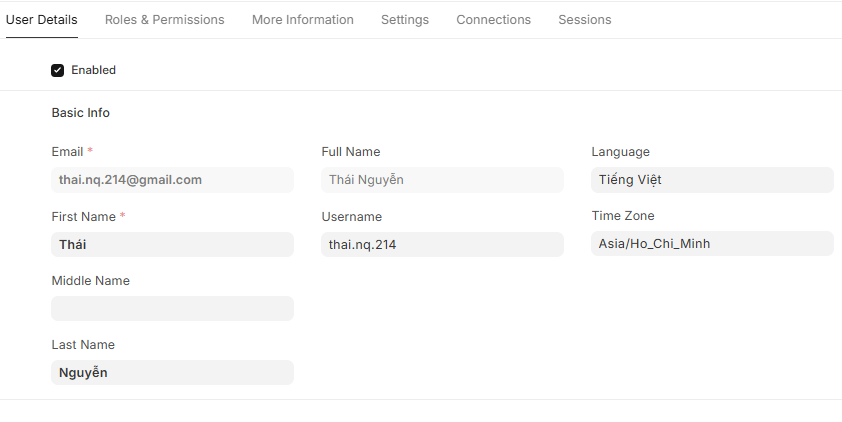
Task: Click the Full Name field showing Thái Nguyễn
Action: pyautogui.click(x=442, y=180)
